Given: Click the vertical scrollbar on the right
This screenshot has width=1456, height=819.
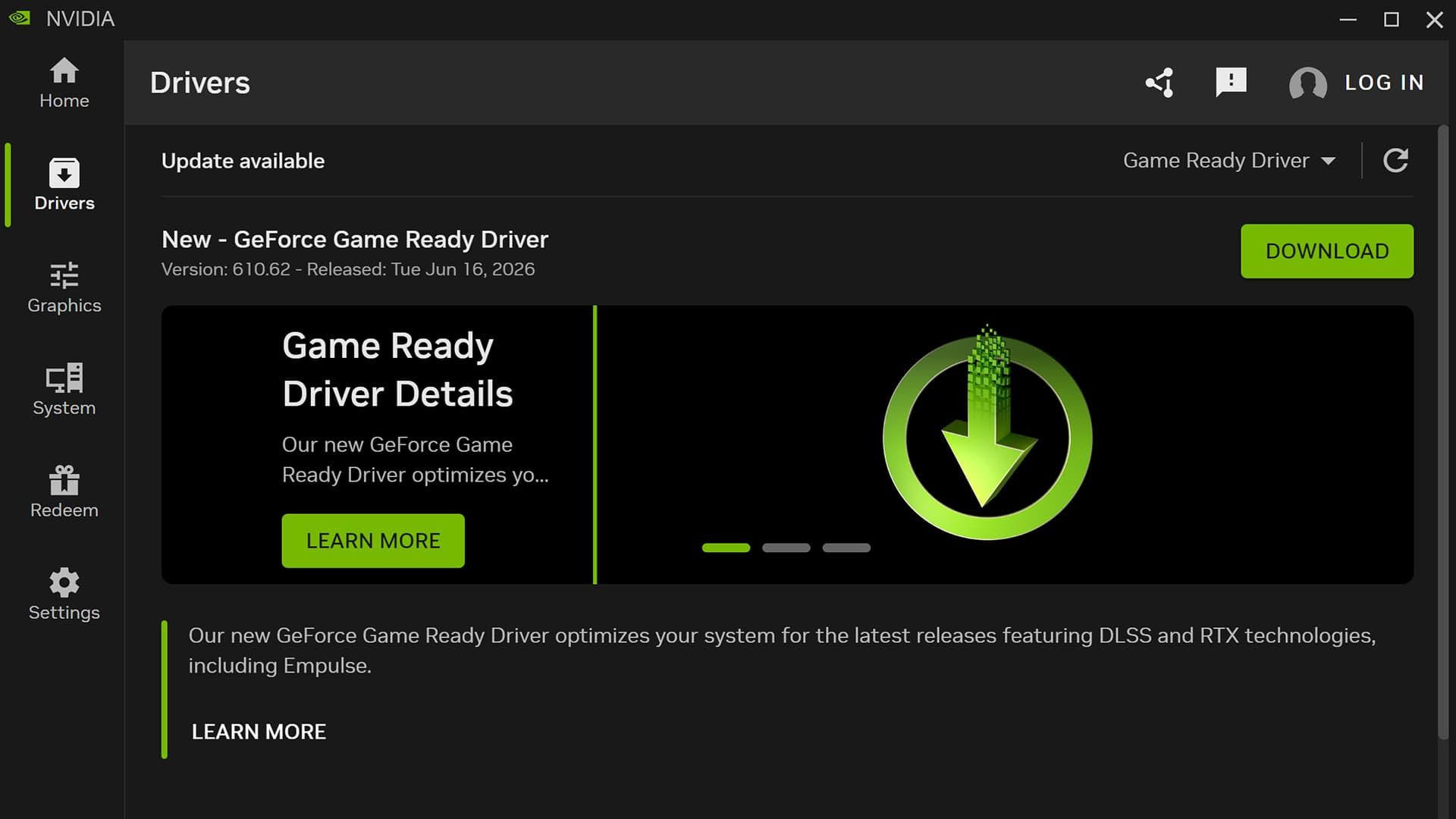Looking at the screenshot, I should [x=1443, y=432].
